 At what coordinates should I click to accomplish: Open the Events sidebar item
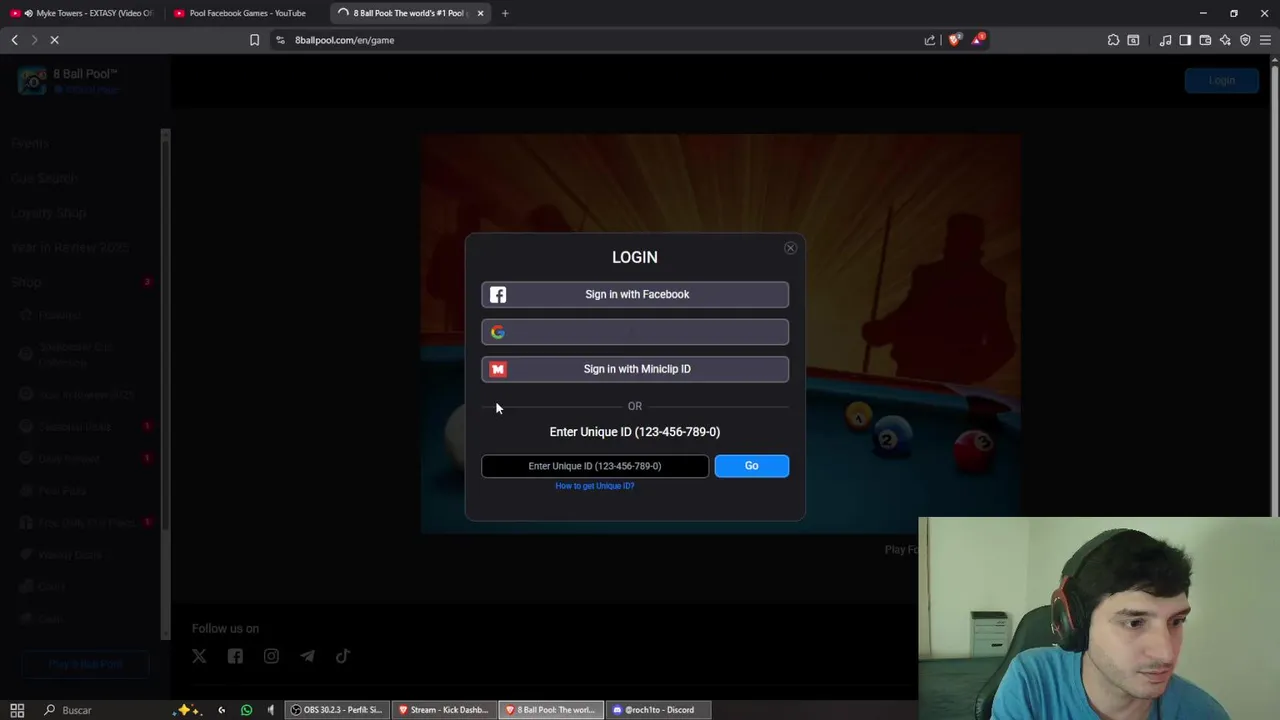[30, 143]
